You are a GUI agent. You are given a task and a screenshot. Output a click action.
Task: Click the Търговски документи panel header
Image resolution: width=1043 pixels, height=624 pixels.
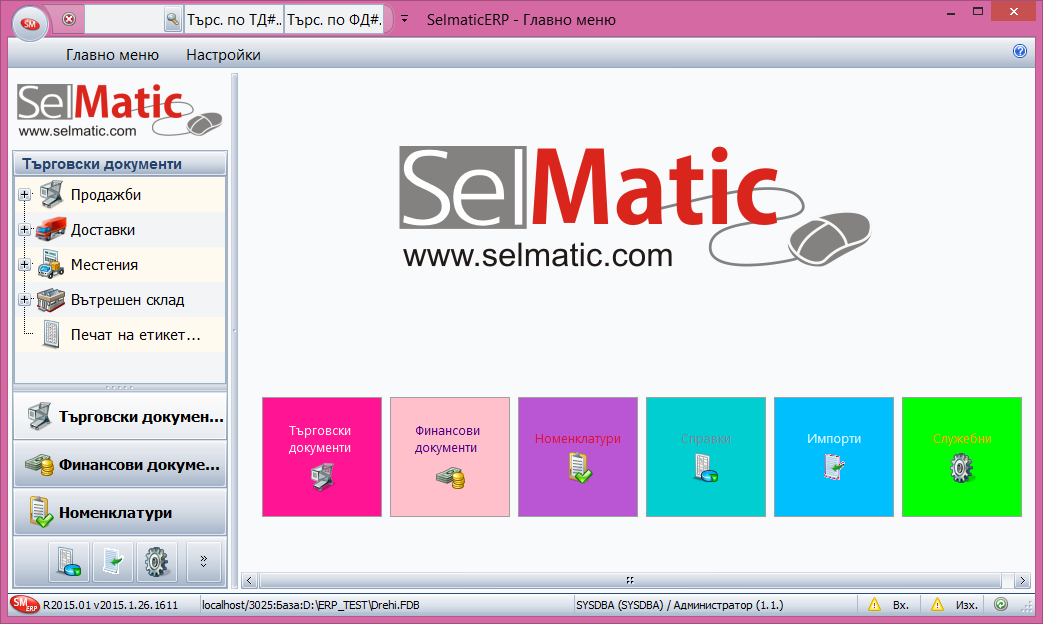click(x=120, y=164)
